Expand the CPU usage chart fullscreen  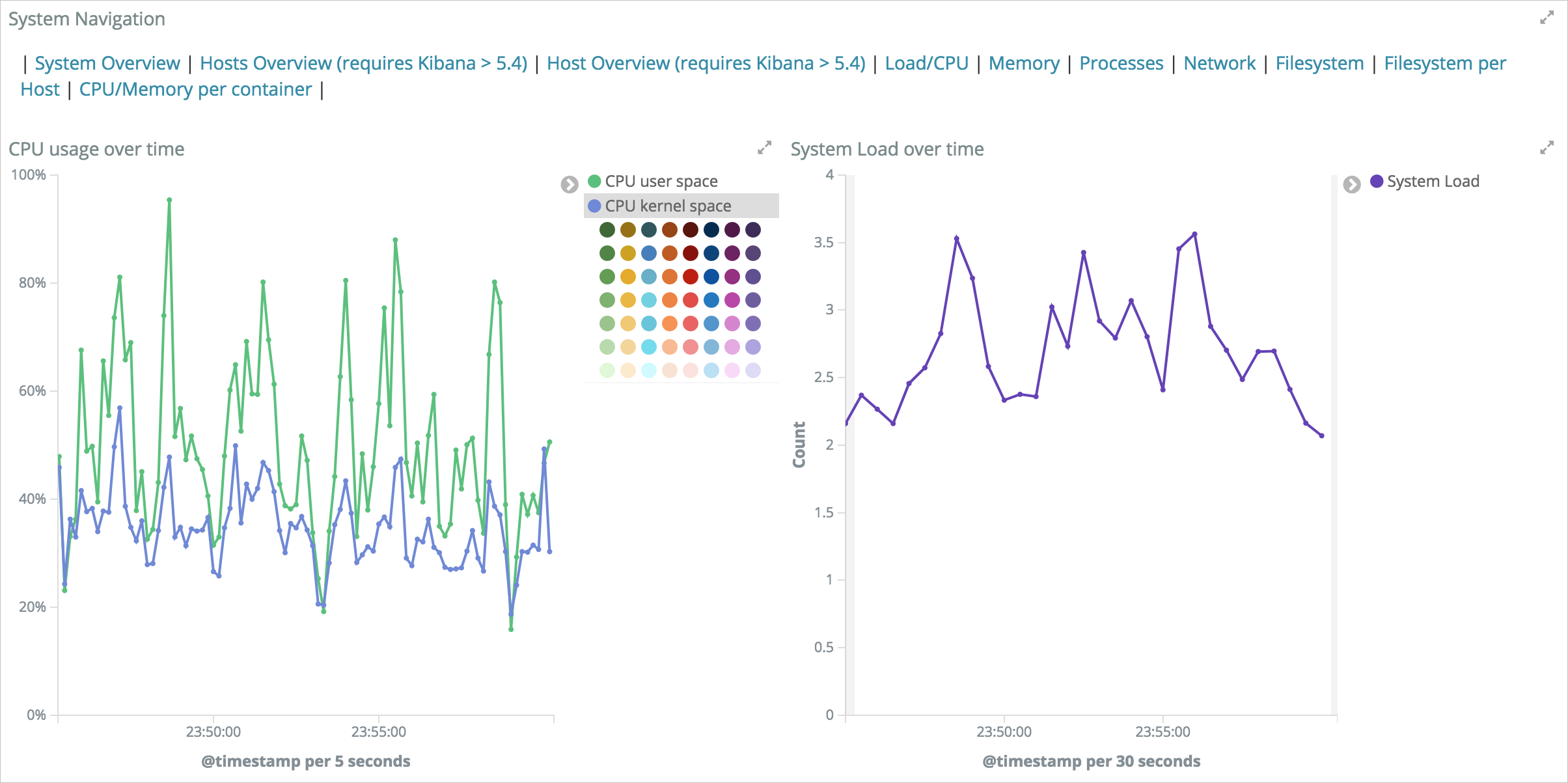coord(764,148)
